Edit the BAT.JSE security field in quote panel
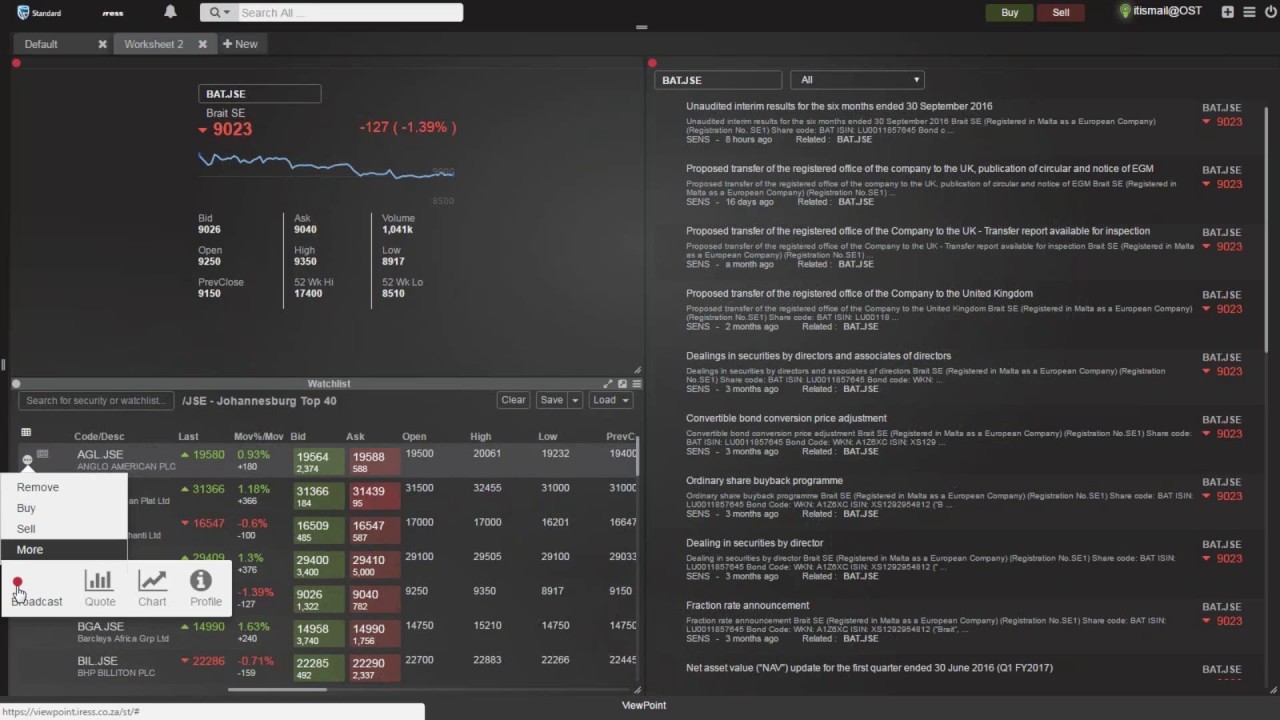The height and width of the screenshot is (720, 1280). 259,94
